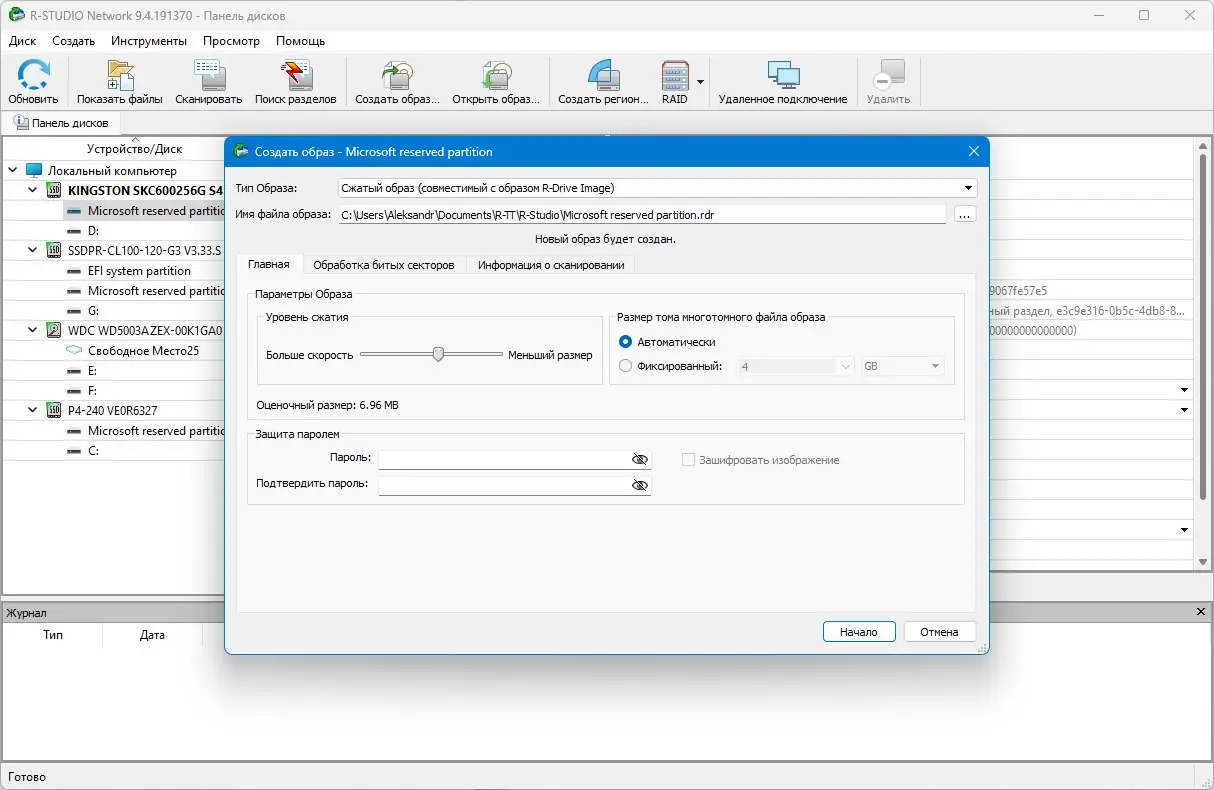The width and height of the screenshot is (1214, 790).
Task: Click the P4-240 VE0R6327 drive icon
Action: (54, 410)
